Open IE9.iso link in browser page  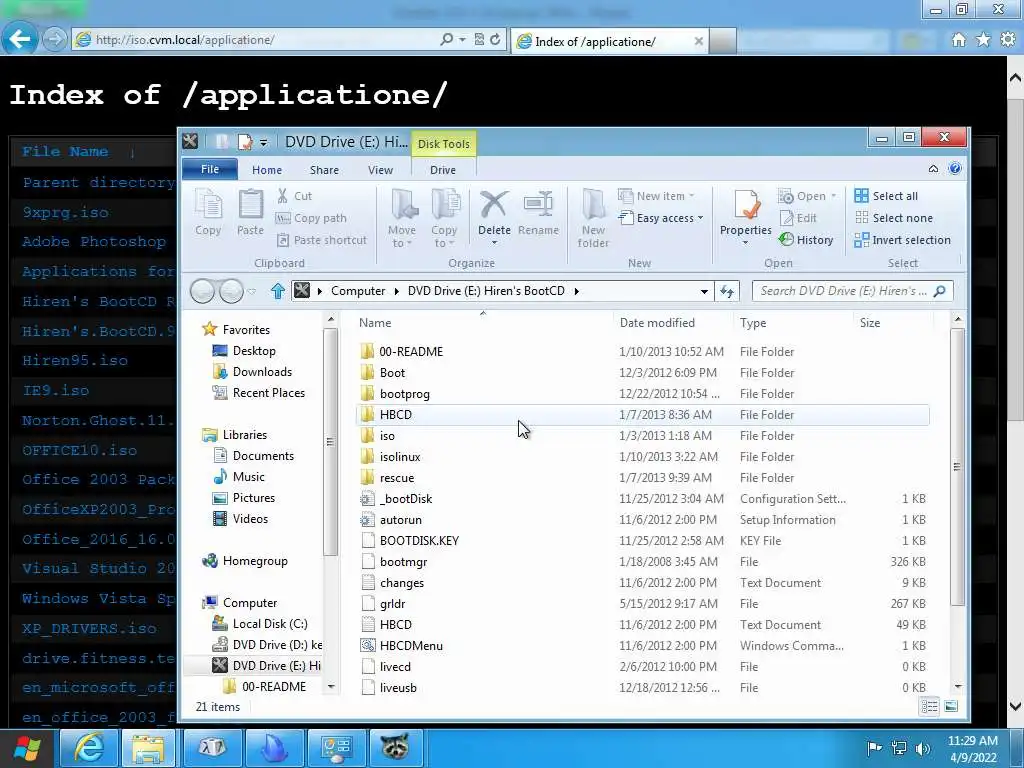click(x=56, y=390)
